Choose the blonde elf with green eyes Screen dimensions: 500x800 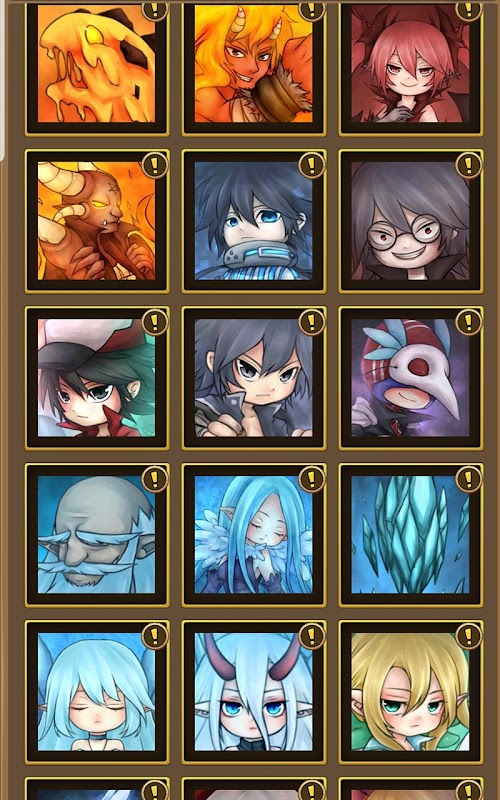(x=410, y=692)
